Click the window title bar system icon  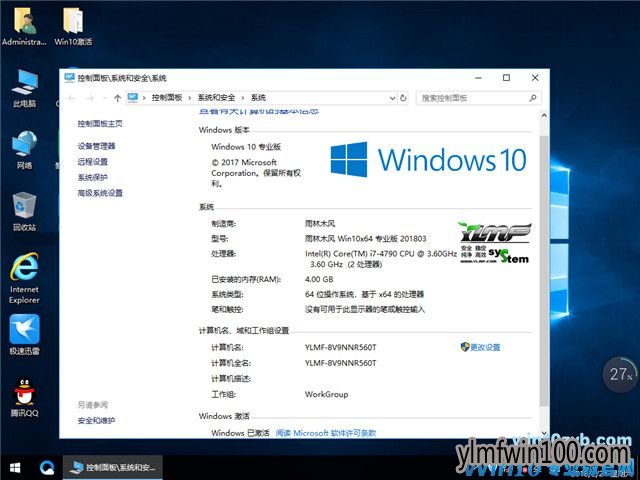(69, 78)
